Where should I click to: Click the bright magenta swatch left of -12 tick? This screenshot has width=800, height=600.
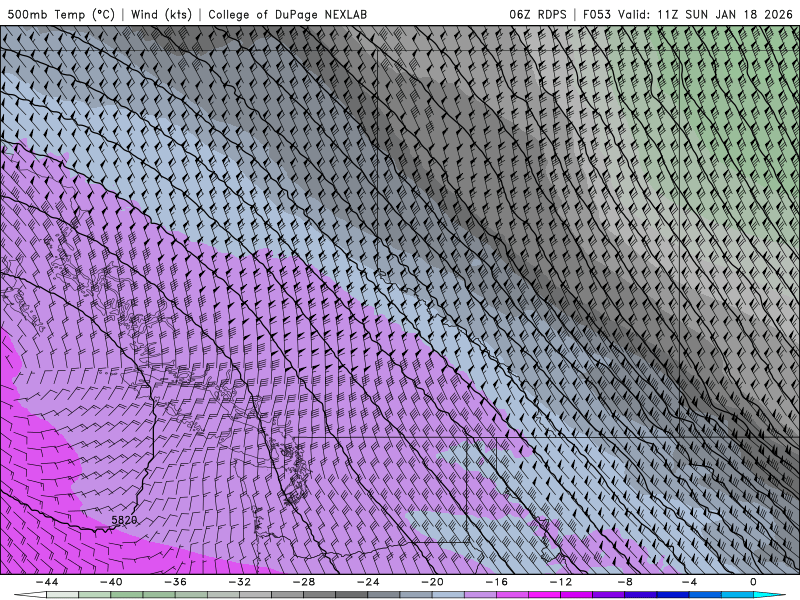[544, 595]
